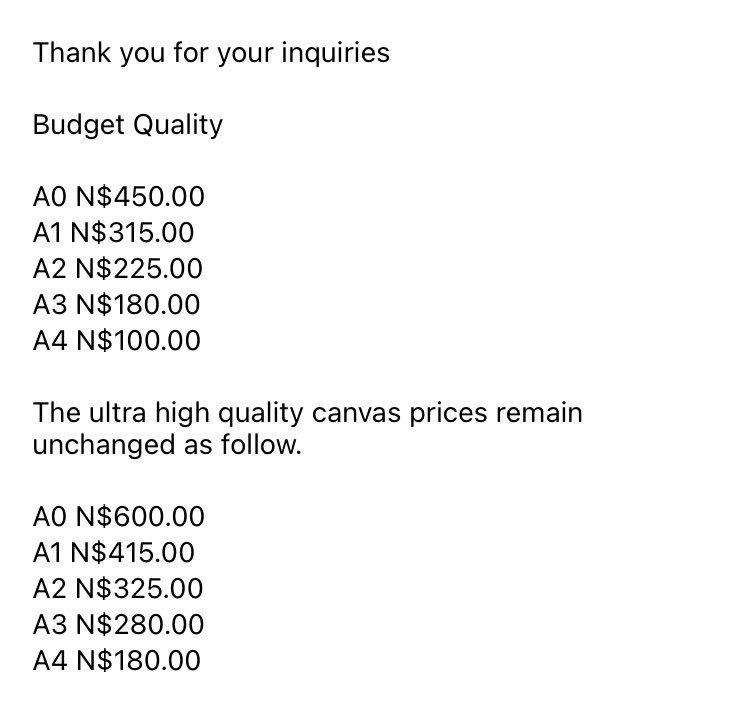The image size is (750, 721).
Task: Click the 'Thank you for your inquiries' line
Action: coord(211,53)
